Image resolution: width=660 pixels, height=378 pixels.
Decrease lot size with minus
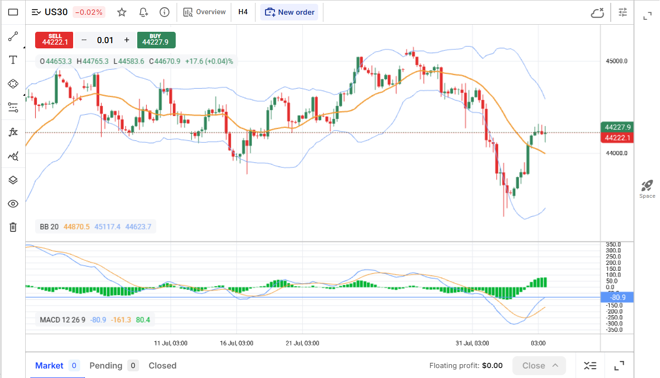[84, 40]
